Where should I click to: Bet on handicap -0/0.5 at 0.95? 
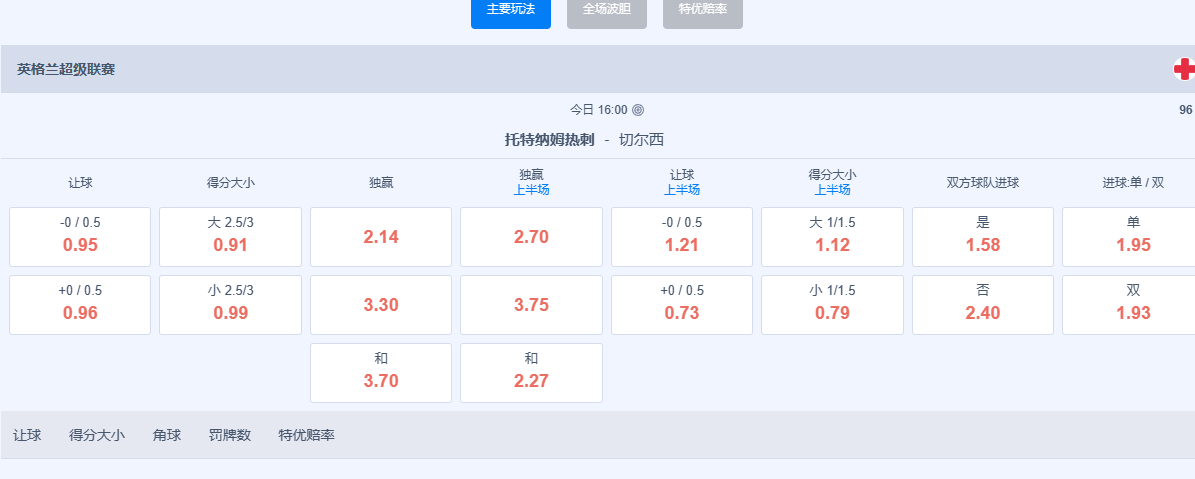coord(80,237)
